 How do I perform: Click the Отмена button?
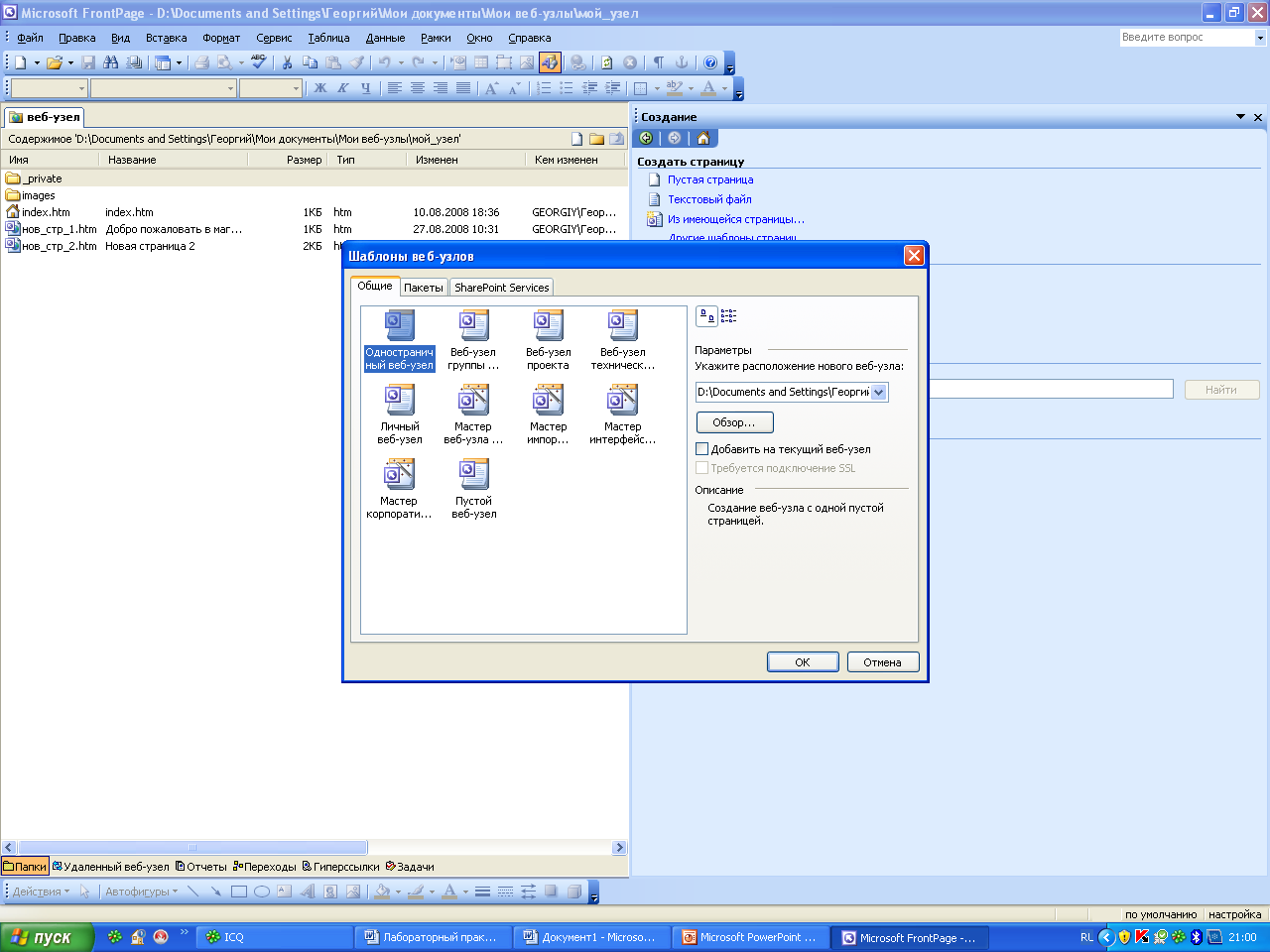tap(882, 662)
